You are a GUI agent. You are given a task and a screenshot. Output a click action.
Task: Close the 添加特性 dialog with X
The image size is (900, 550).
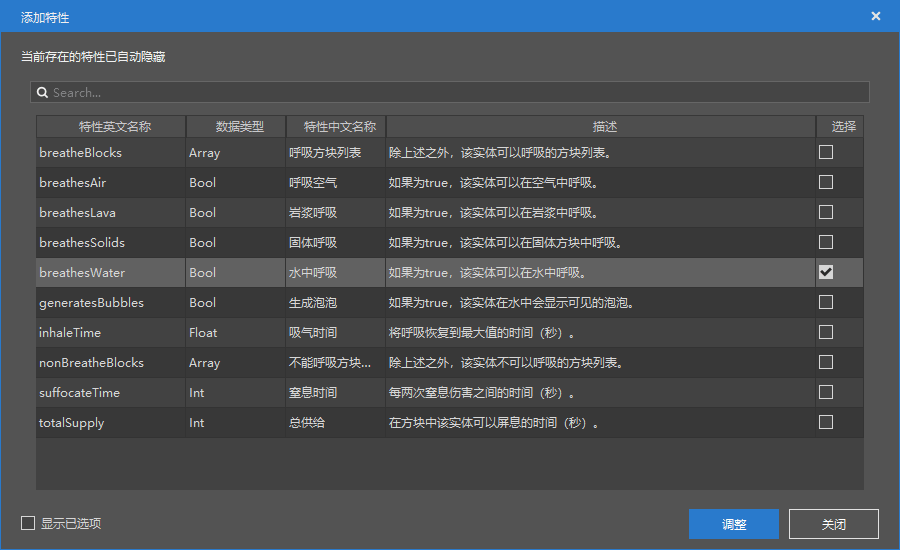point(875,16)
